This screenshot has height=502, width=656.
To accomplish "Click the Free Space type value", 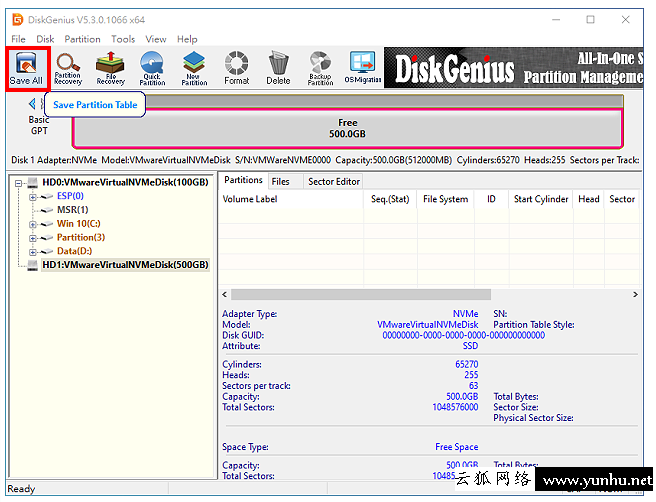I will (x=456, y=447).
